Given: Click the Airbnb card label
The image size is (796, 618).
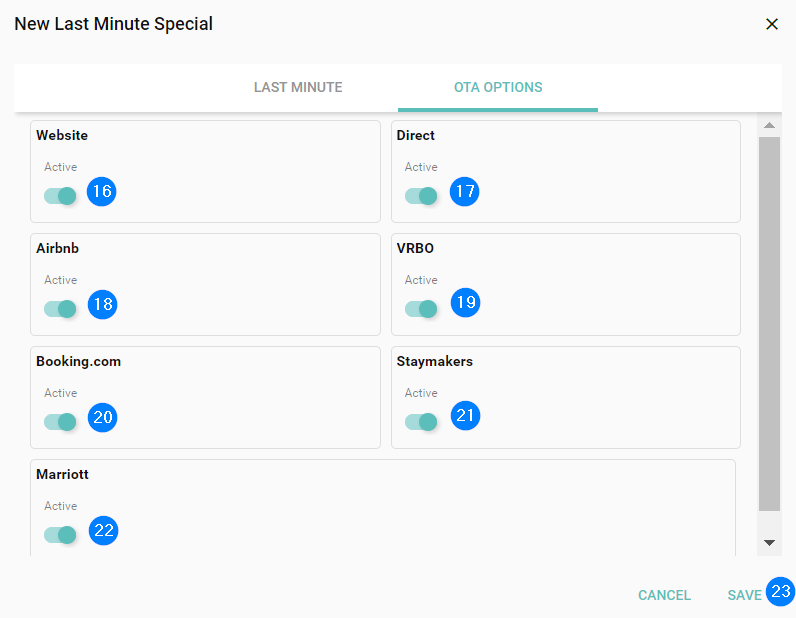Looking at the screenshot, I should [58, 248].
